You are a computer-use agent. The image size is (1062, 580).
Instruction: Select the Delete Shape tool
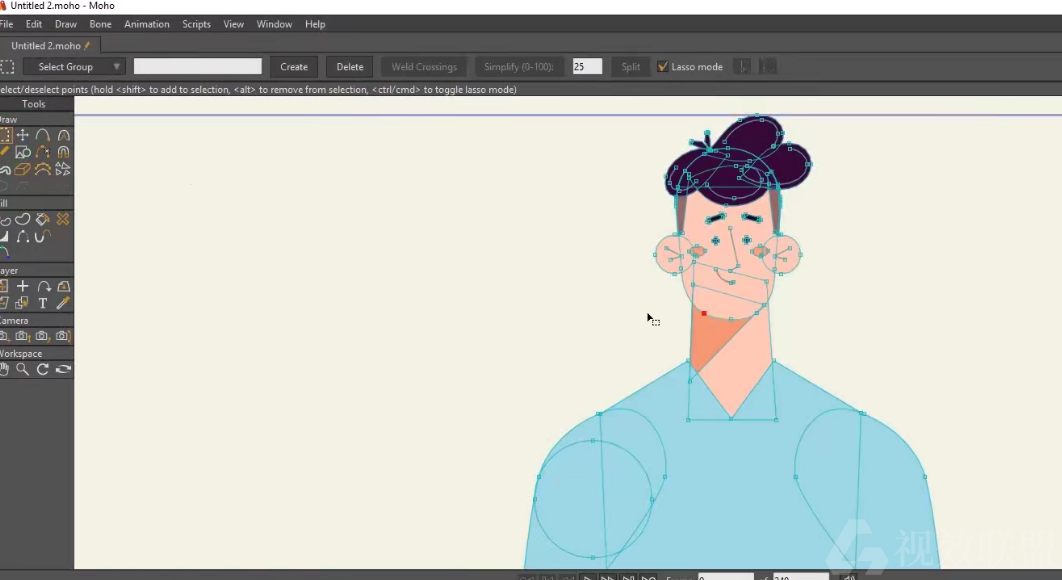coord(63,220)
